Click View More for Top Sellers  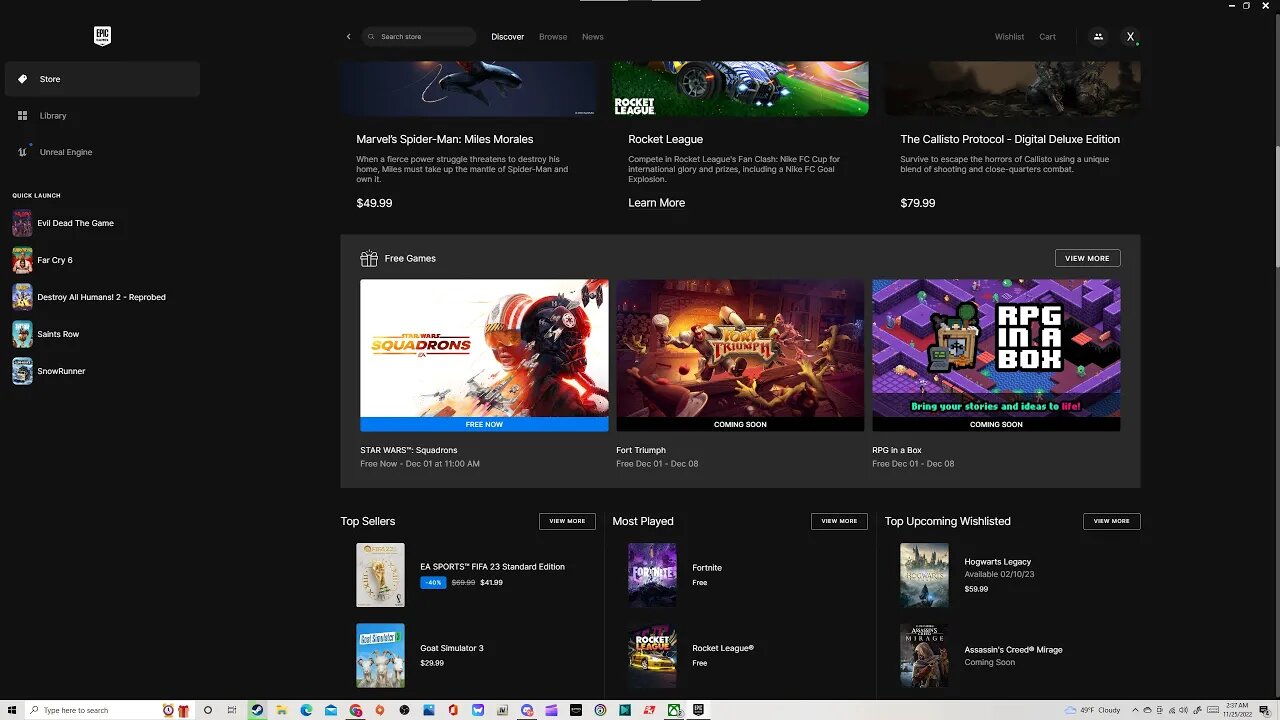coord(567,521)
